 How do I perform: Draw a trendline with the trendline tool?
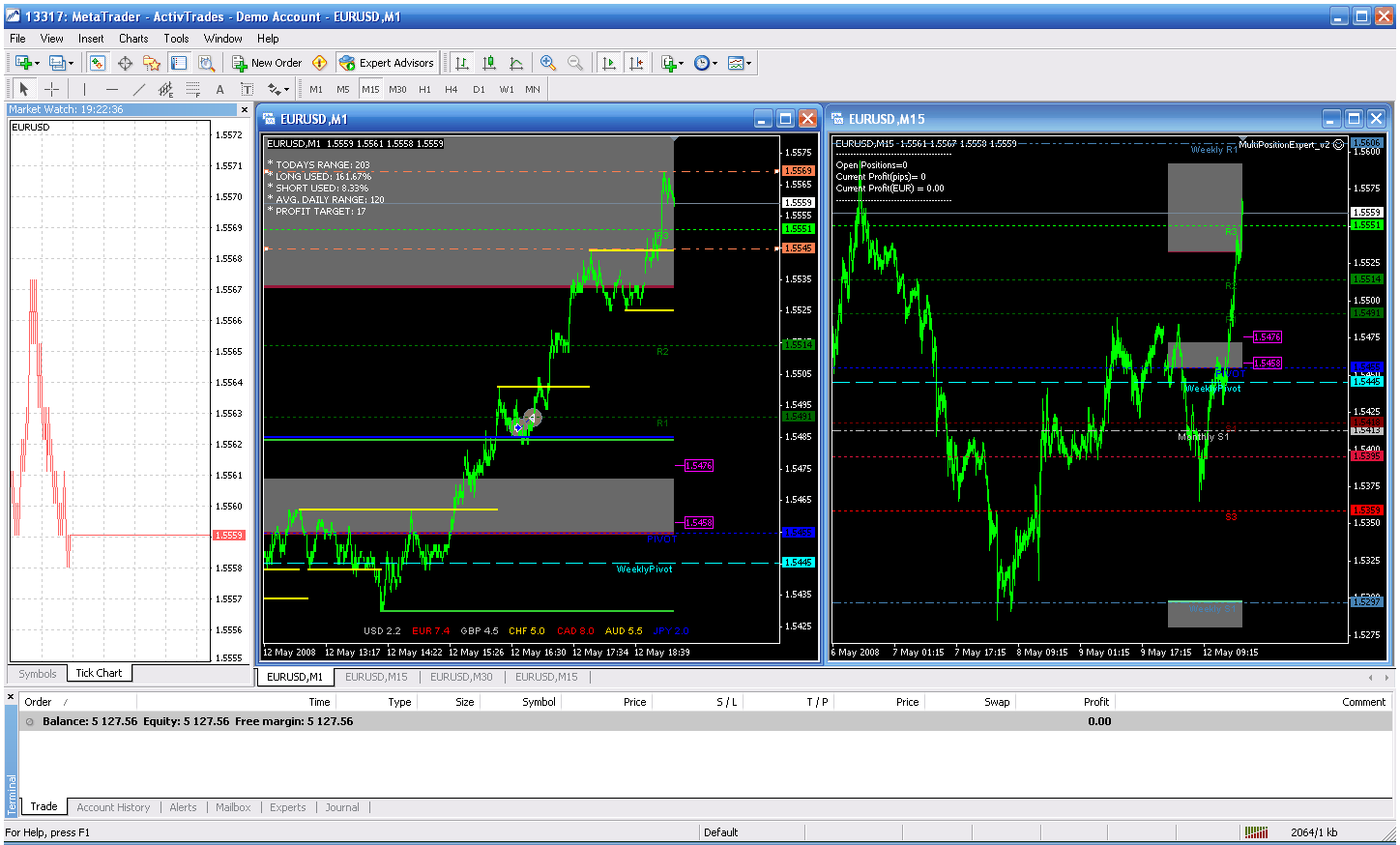click(138, 89)
